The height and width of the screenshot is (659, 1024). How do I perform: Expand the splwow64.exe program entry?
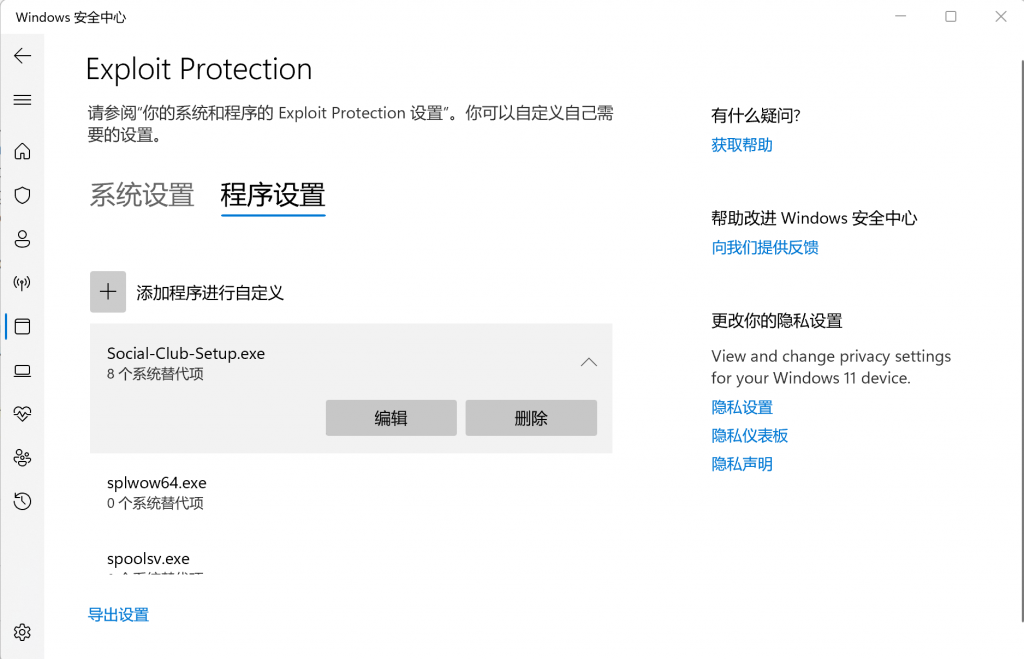tap(350, 492)
